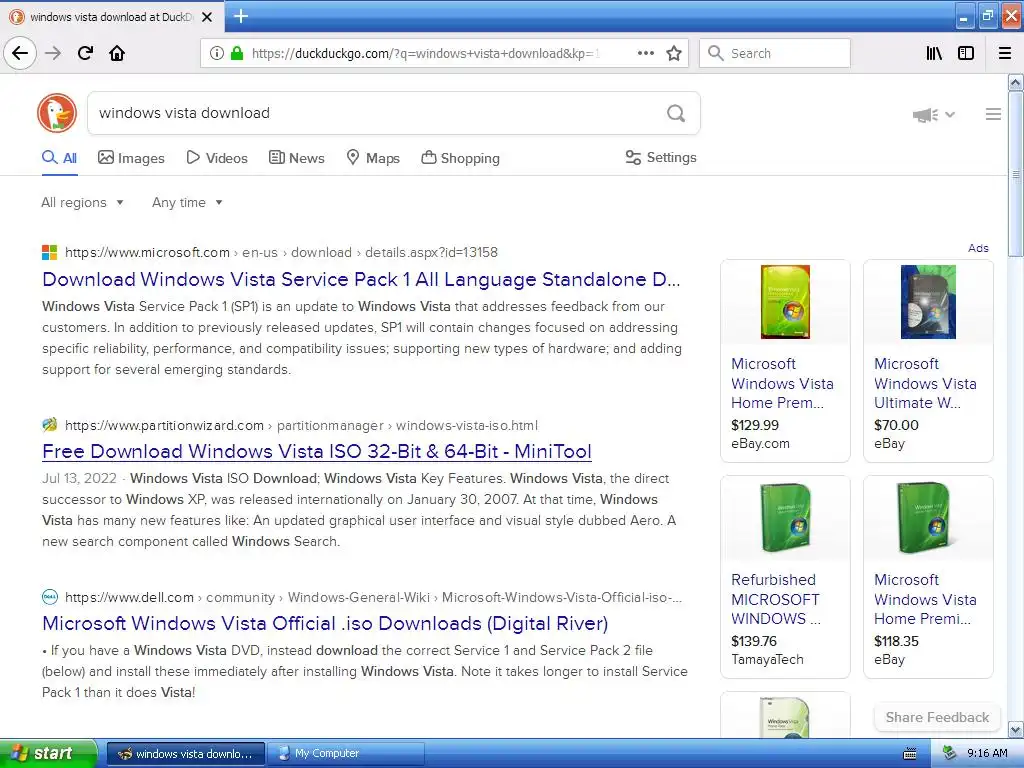Click the DuckDuckGo duck logo
Viewport: 1024px width, 768px height.
(57, 113)
